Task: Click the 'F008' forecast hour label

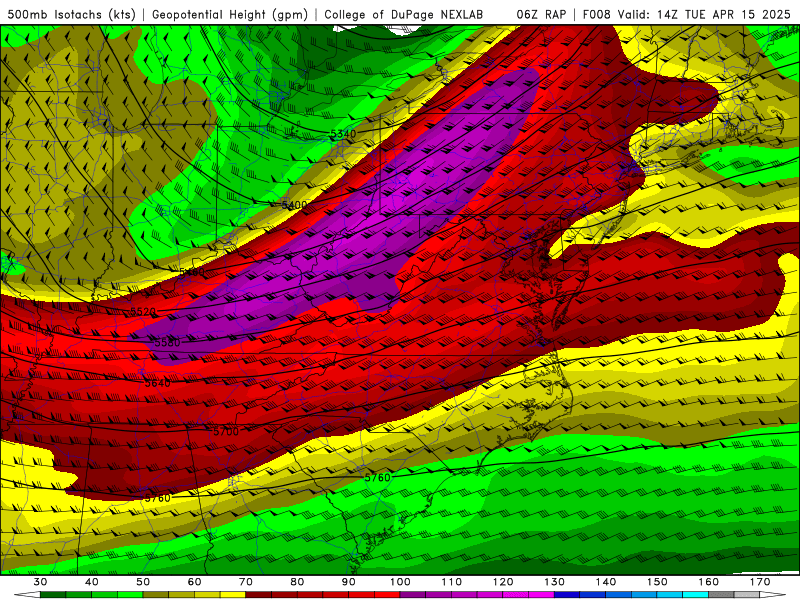Action: 597,14
